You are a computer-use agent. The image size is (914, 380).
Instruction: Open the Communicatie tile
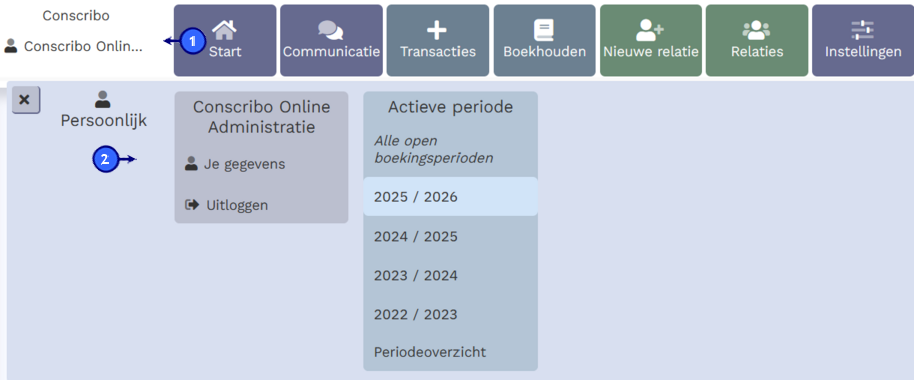[x=331, y=41]
